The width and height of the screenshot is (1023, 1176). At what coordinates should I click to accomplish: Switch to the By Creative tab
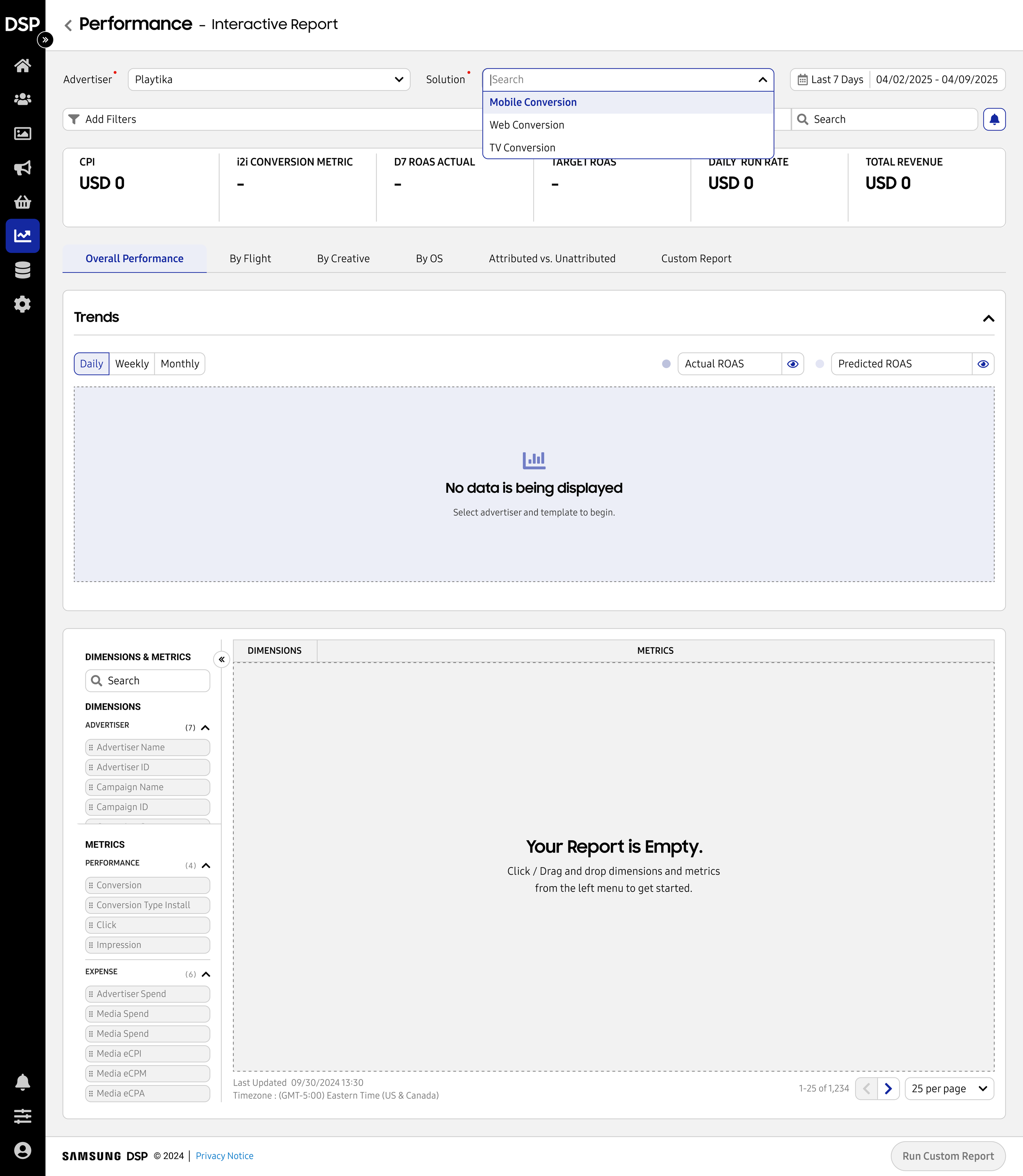[343, 259]
